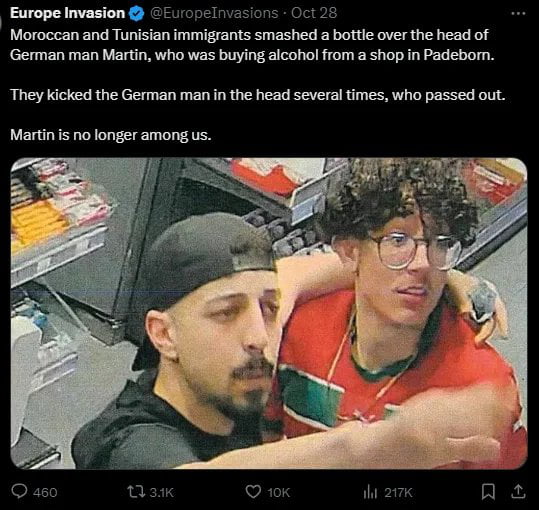Click the paragraph mentioning Padeborn shop
Screen dimensions: 539x510
[252, 45]
